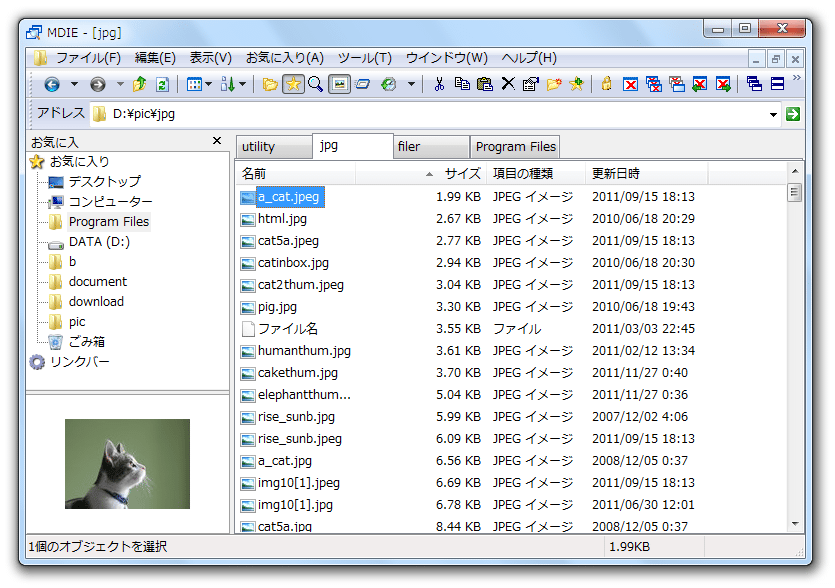Select file html.jpg
This screenshot has width=835, height=588.
[x=282, y=219]
